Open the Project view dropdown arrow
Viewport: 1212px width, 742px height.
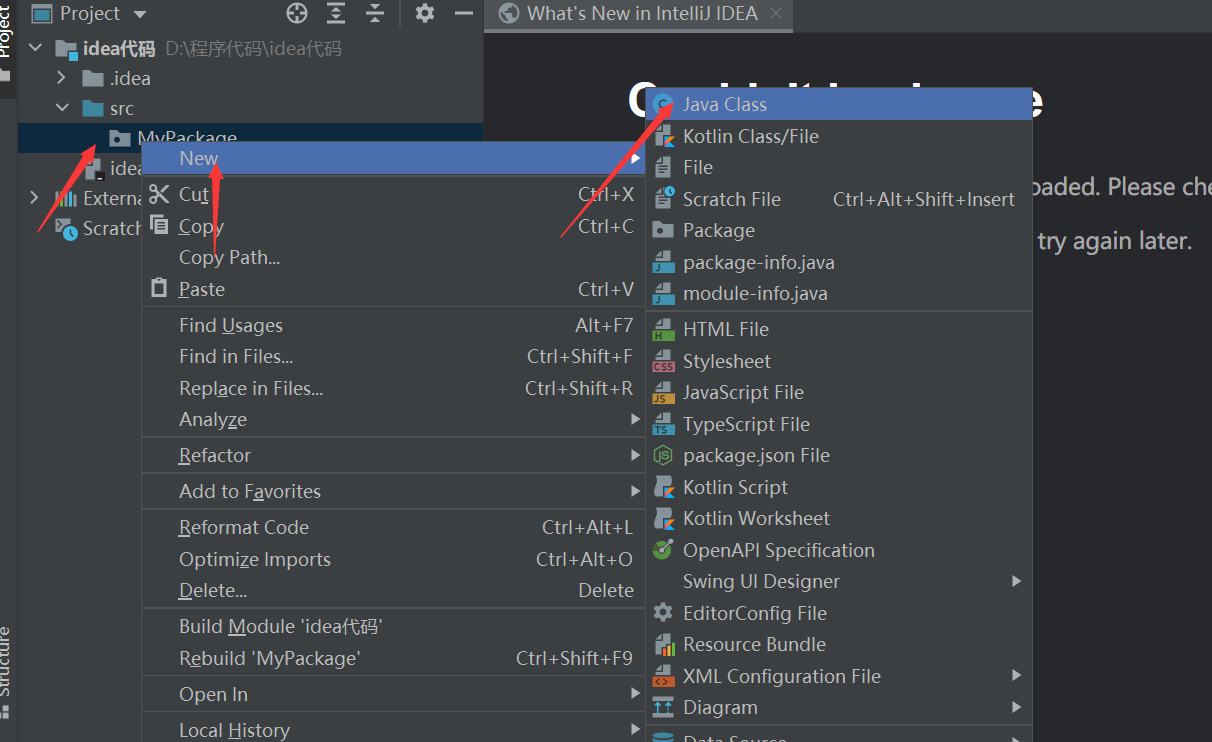point(139,15)
